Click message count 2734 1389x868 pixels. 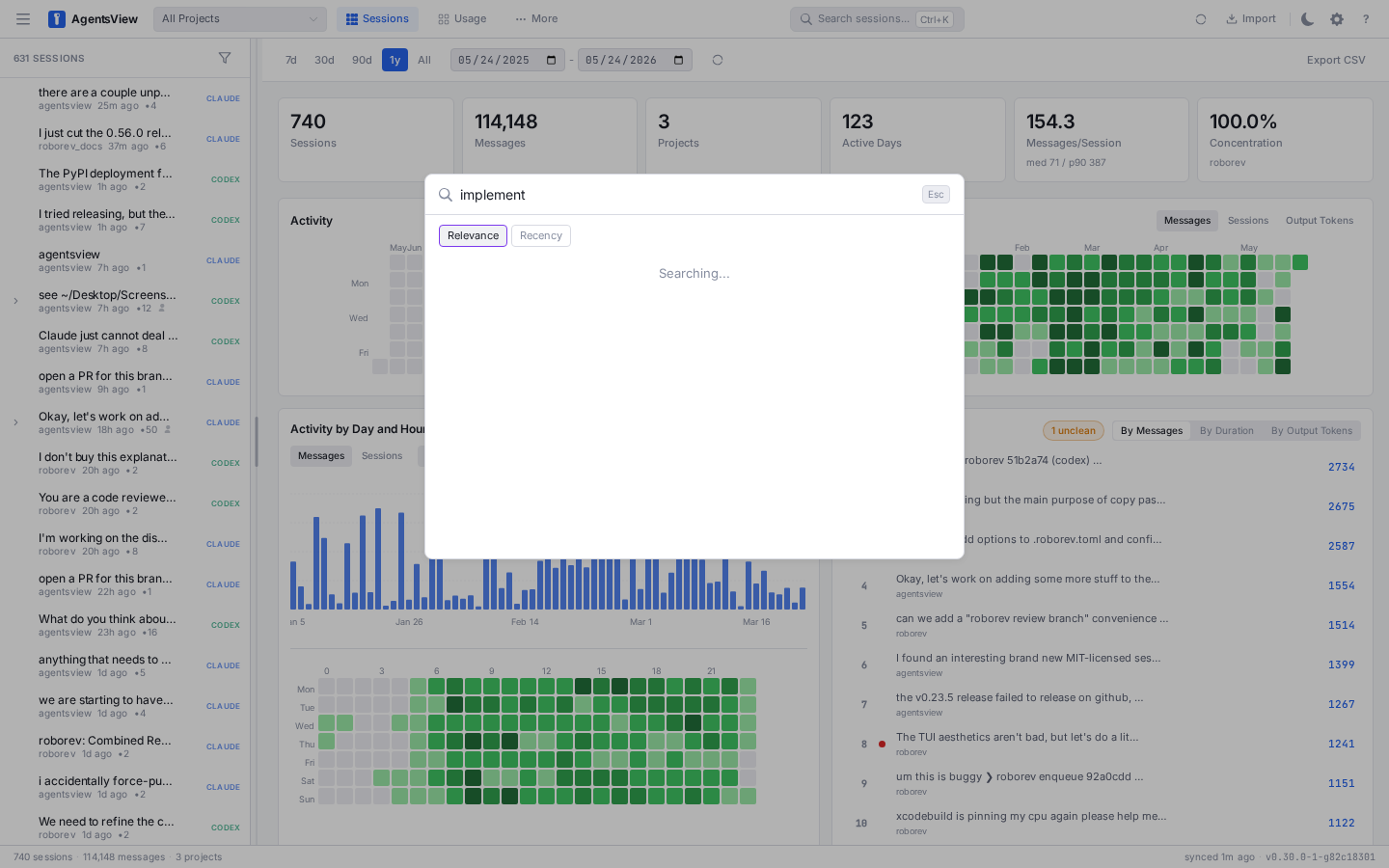(x=1341, y=467)
